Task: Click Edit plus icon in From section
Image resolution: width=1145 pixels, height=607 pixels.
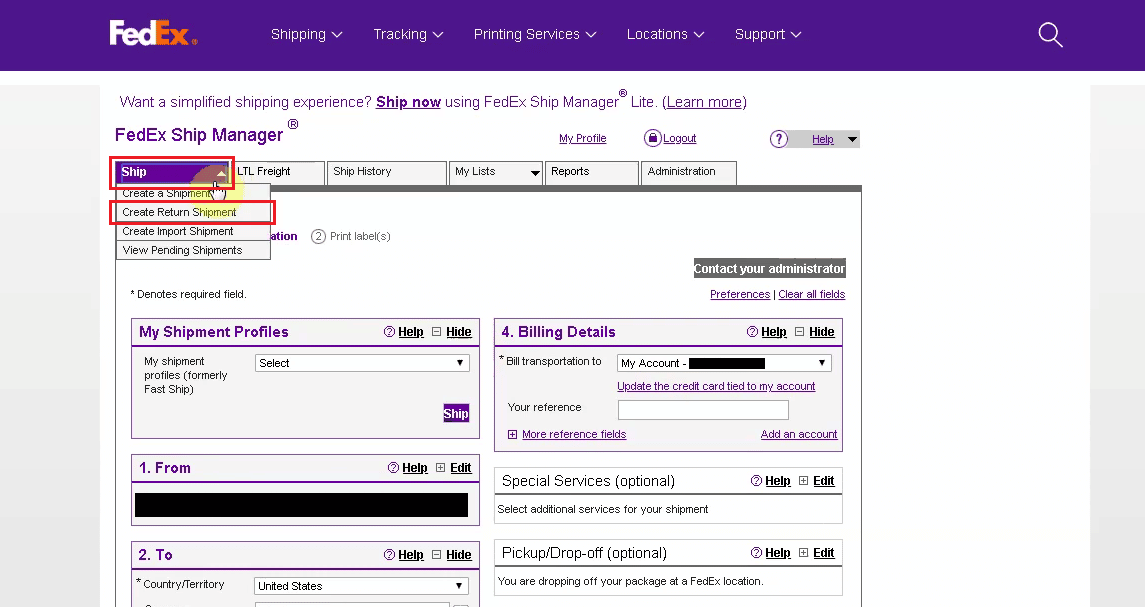Action: tap(440, 467)
